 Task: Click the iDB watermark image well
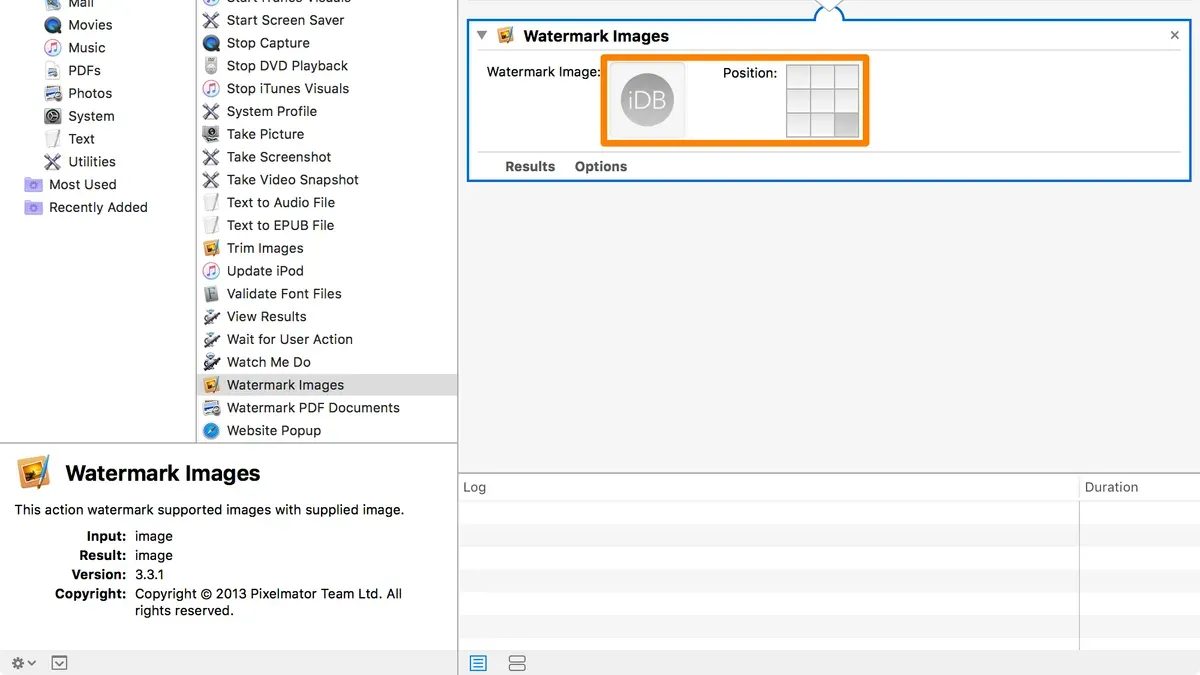coord(647,100)
